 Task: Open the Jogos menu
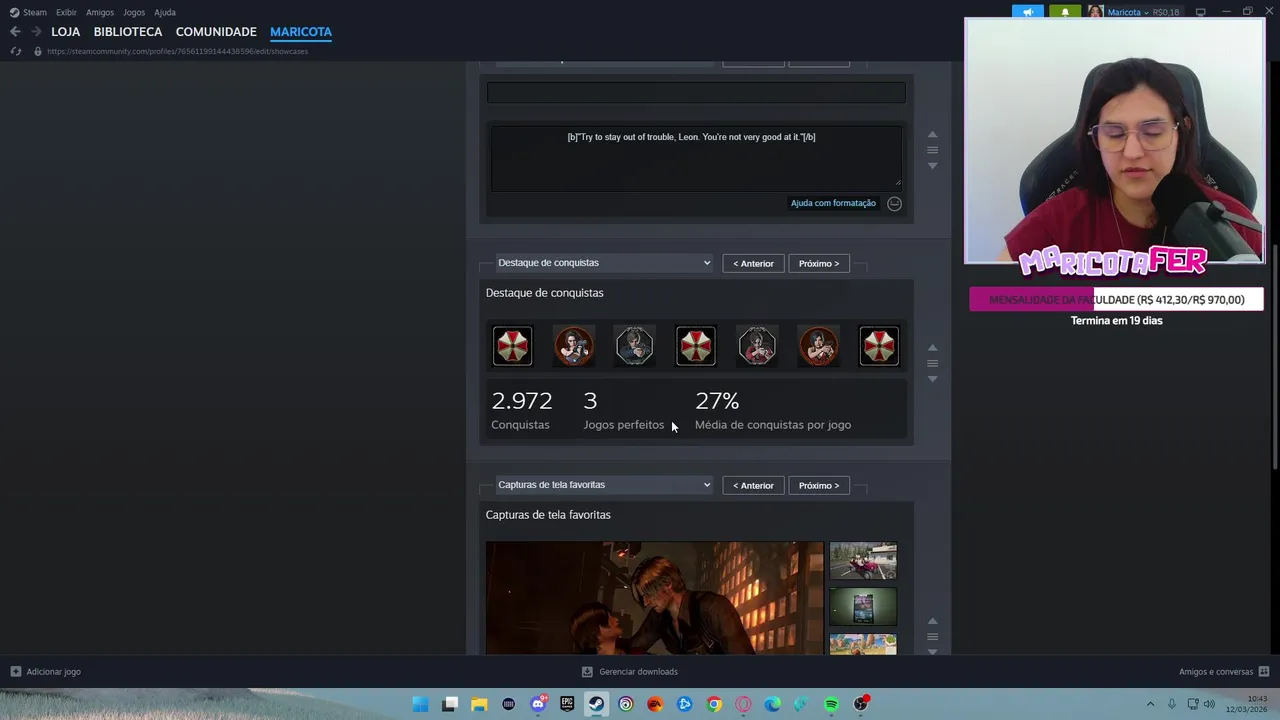[x=134, y=12]
